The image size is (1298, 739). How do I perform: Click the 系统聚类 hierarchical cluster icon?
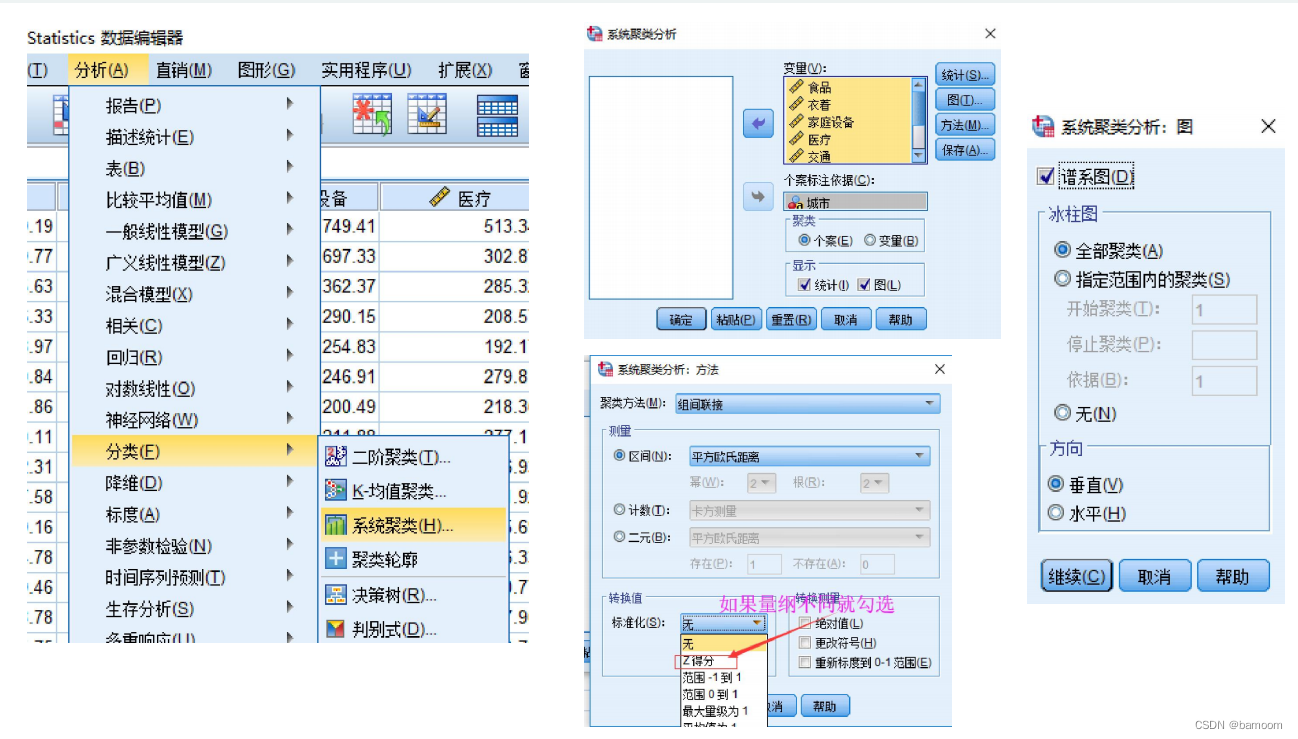pos(336,525)
